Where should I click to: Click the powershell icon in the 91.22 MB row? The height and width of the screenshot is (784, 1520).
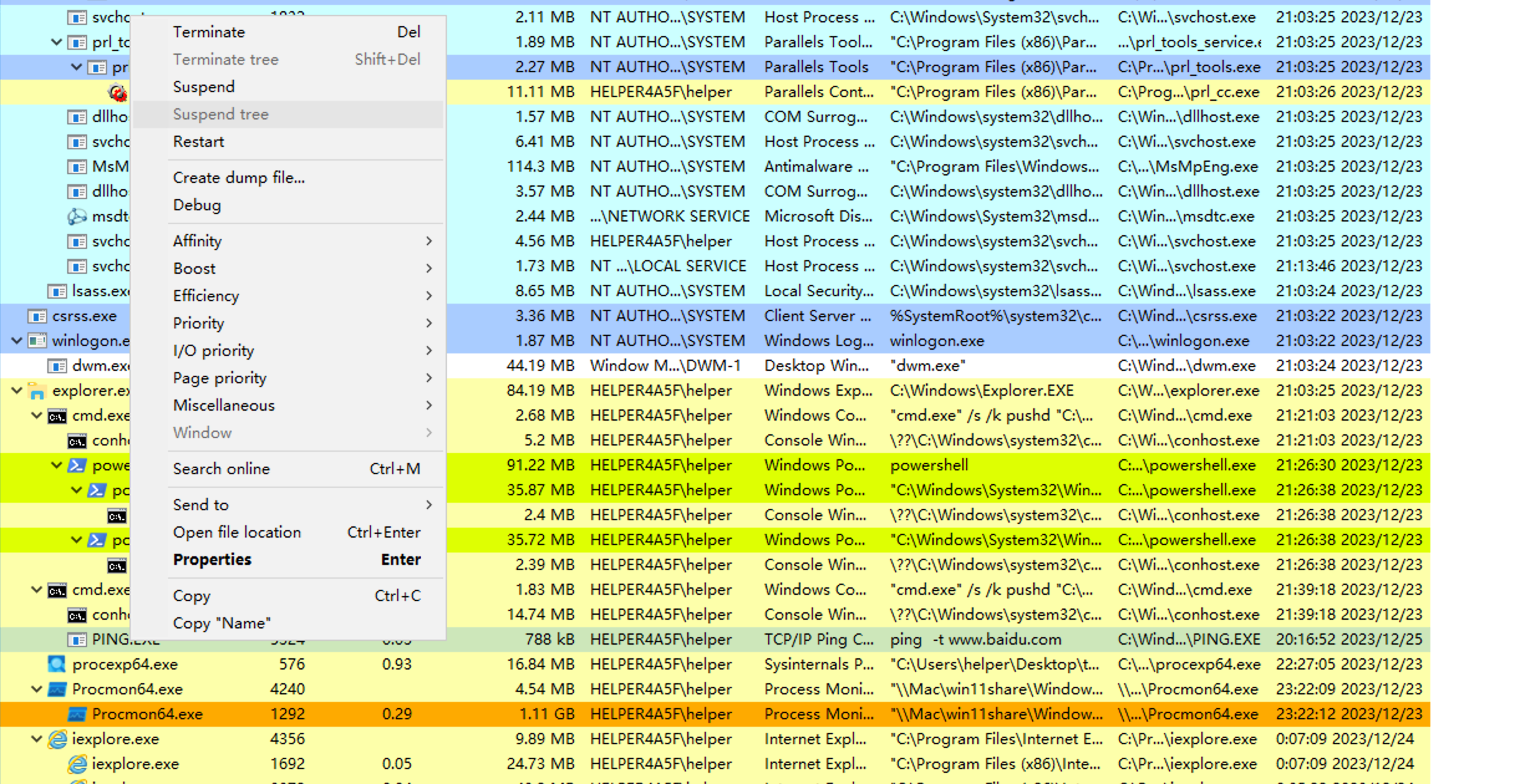pyautogui.click(x=77, y=465)
